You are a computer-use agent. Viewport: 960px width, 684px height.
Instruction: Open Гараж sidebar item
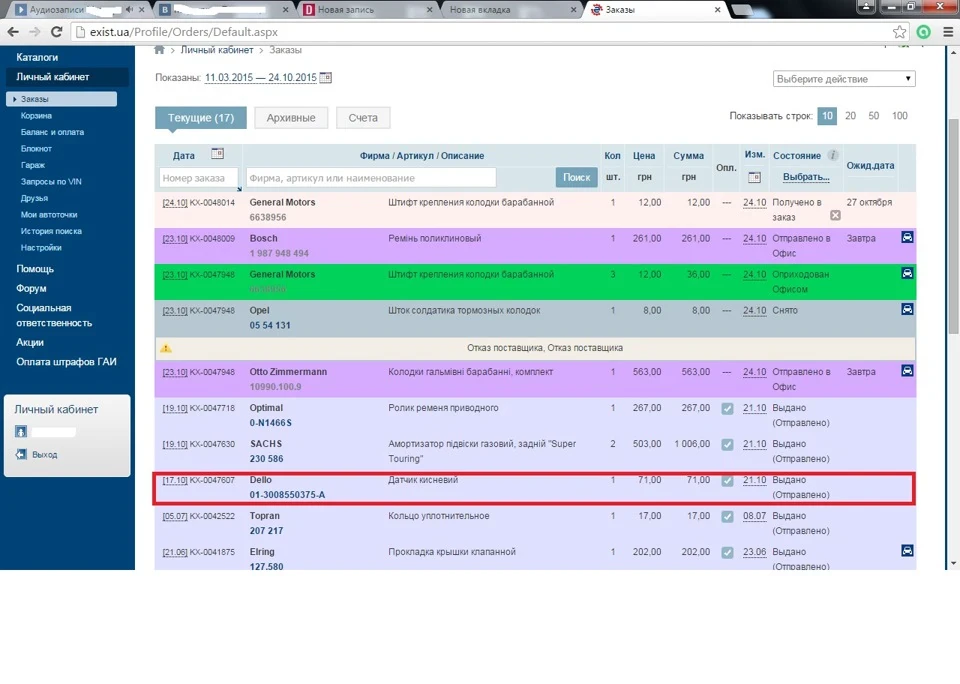click(x=33, y=165)
